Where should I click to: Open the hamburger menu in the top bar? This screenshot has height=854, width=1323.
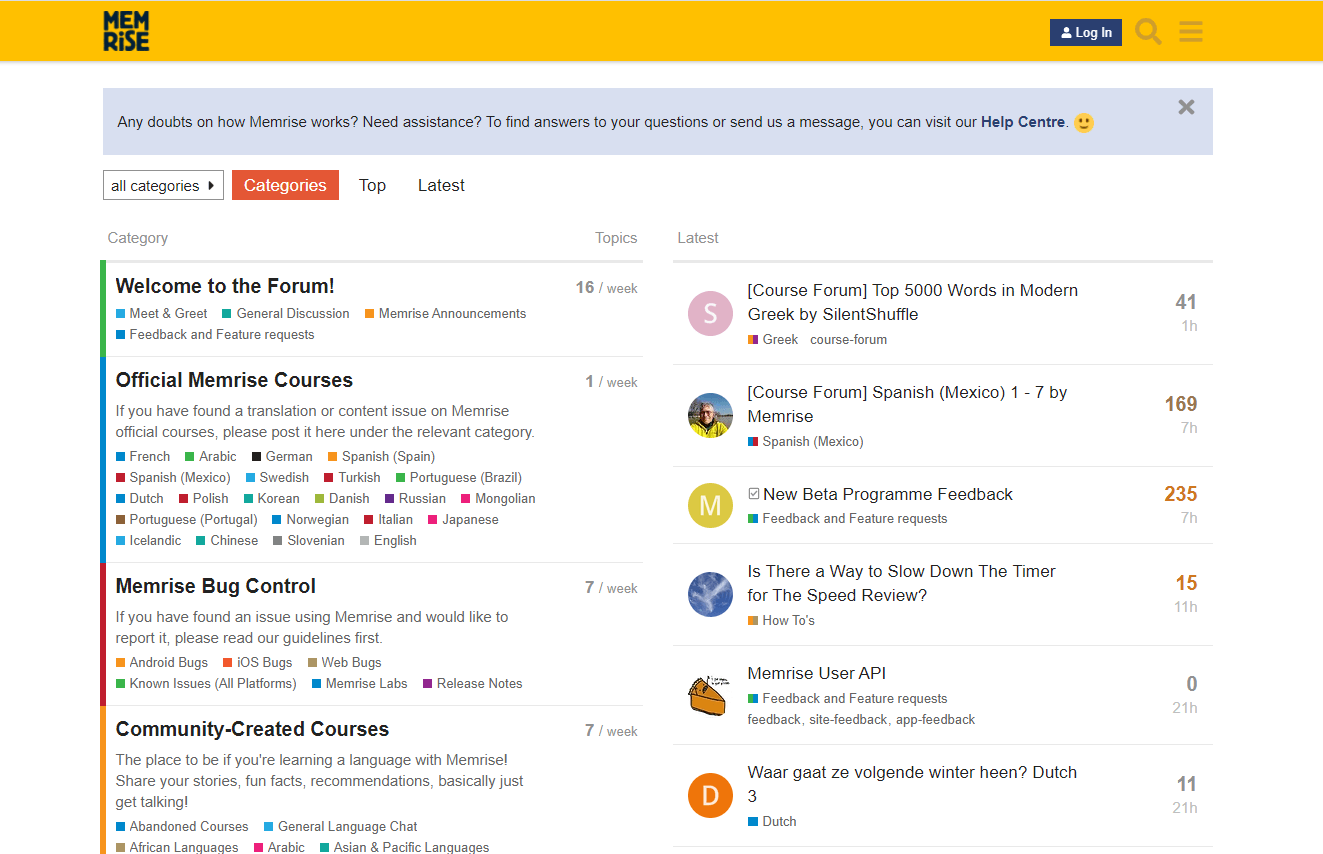1190,31
